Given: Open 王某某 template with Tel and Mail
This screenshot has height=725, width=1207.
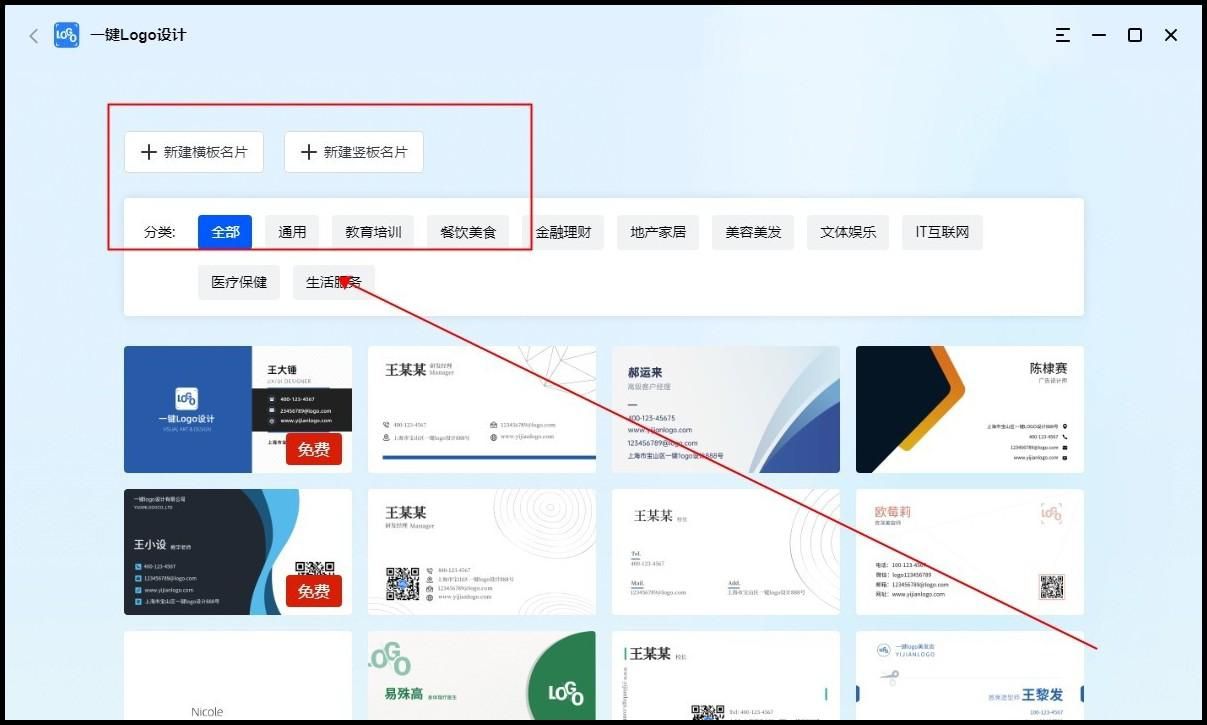Looking at the screenshot, I should [x=726, y=552].
